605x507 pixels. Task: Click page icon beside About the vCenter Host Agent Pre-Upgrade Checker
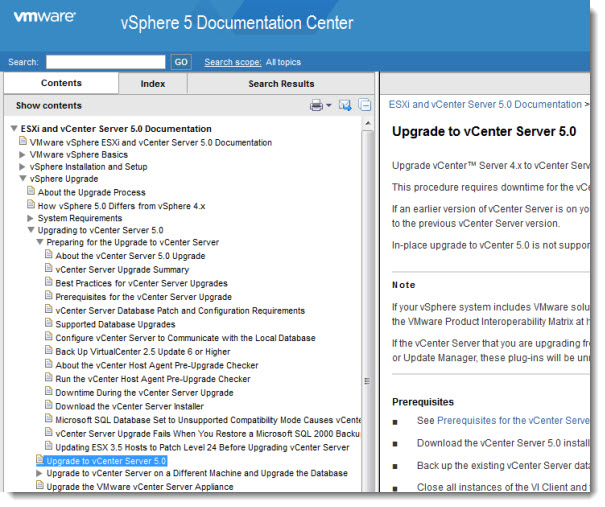point(49,366)
